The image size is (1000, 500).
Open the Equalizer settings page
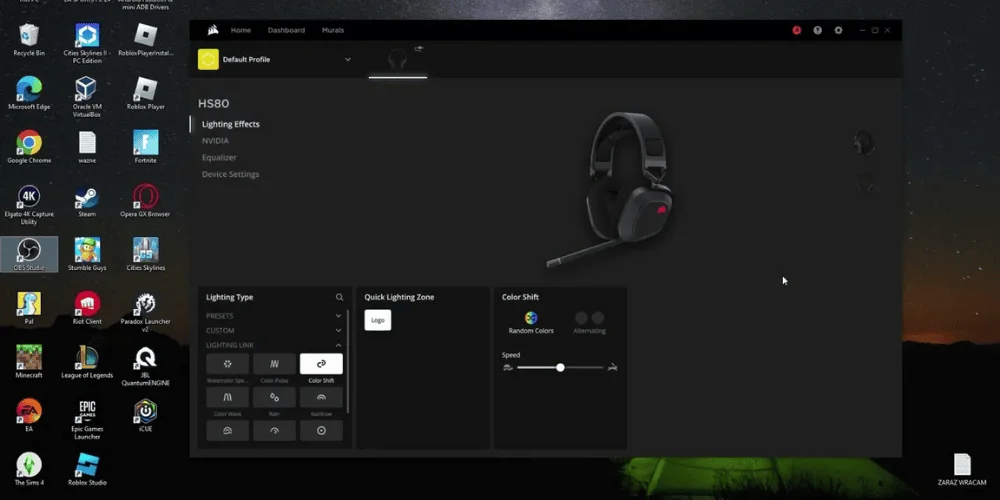click(x=219, y=157)
